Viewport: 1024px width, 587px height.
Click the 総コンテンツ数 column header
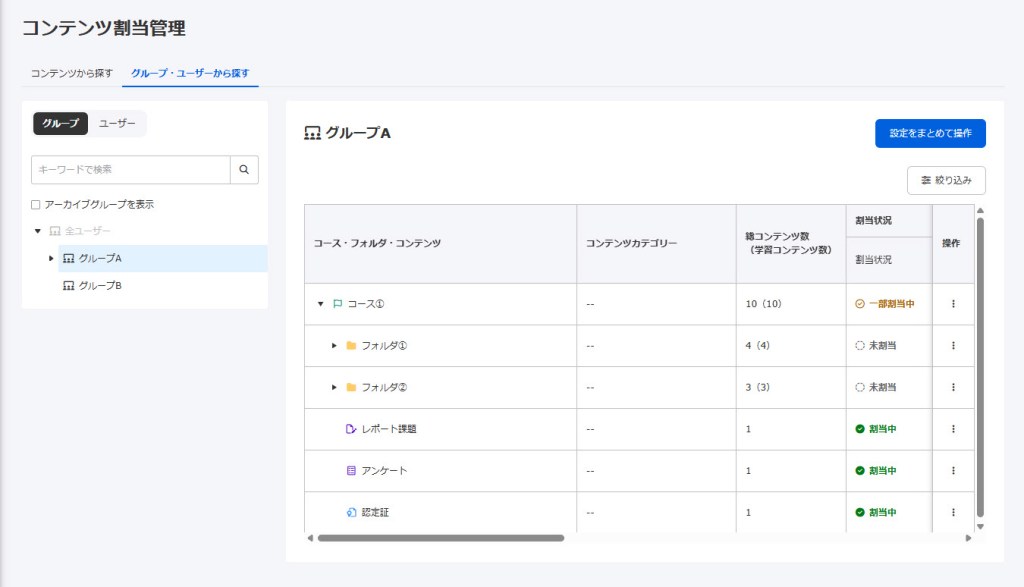791,244
